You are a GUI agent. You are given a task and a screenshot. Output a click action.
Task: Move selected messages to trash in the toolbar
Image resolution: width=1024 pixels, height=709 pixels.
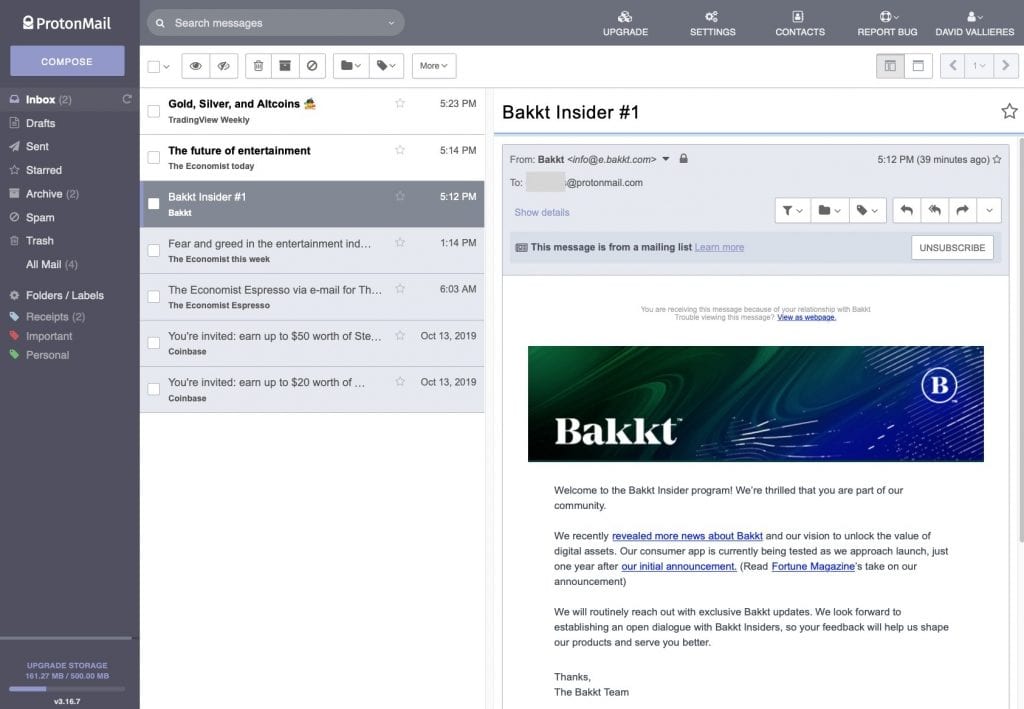click(259, 66)
